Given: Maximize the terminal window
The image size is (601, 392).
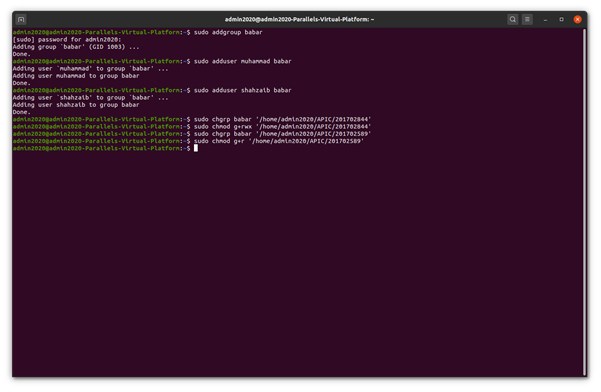Looking at the screenshot, I should coord(562,19).
